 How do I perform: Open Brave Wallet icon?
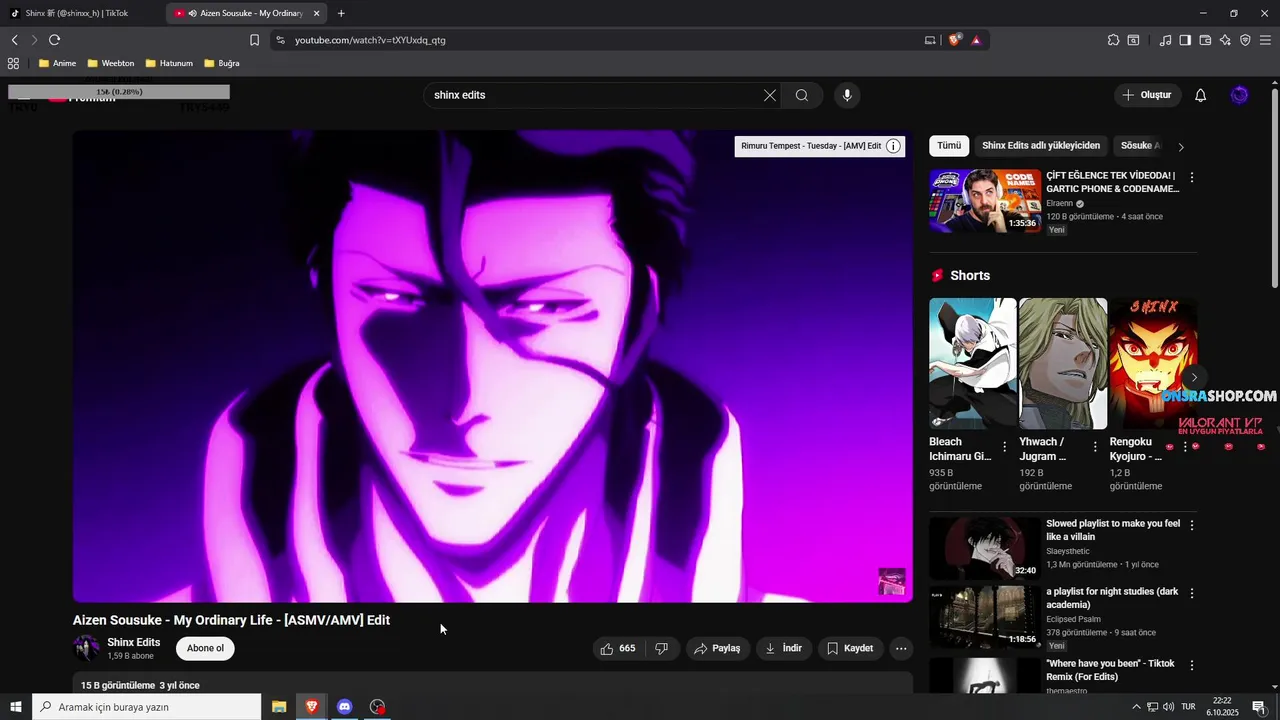coord(1205,40)
